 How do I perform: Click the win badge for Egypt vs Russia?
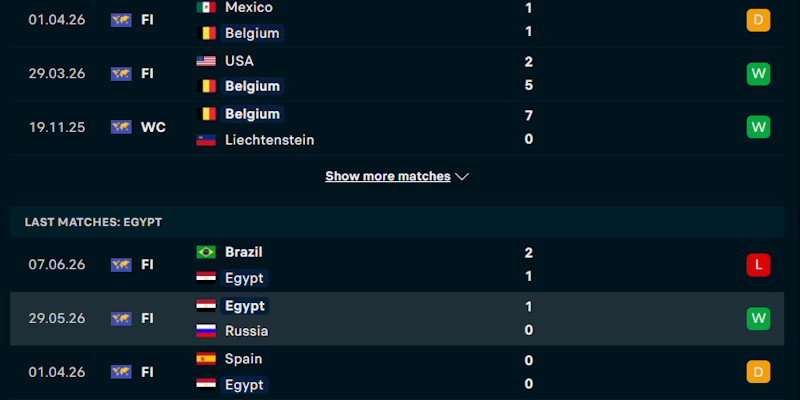[758, 318]
